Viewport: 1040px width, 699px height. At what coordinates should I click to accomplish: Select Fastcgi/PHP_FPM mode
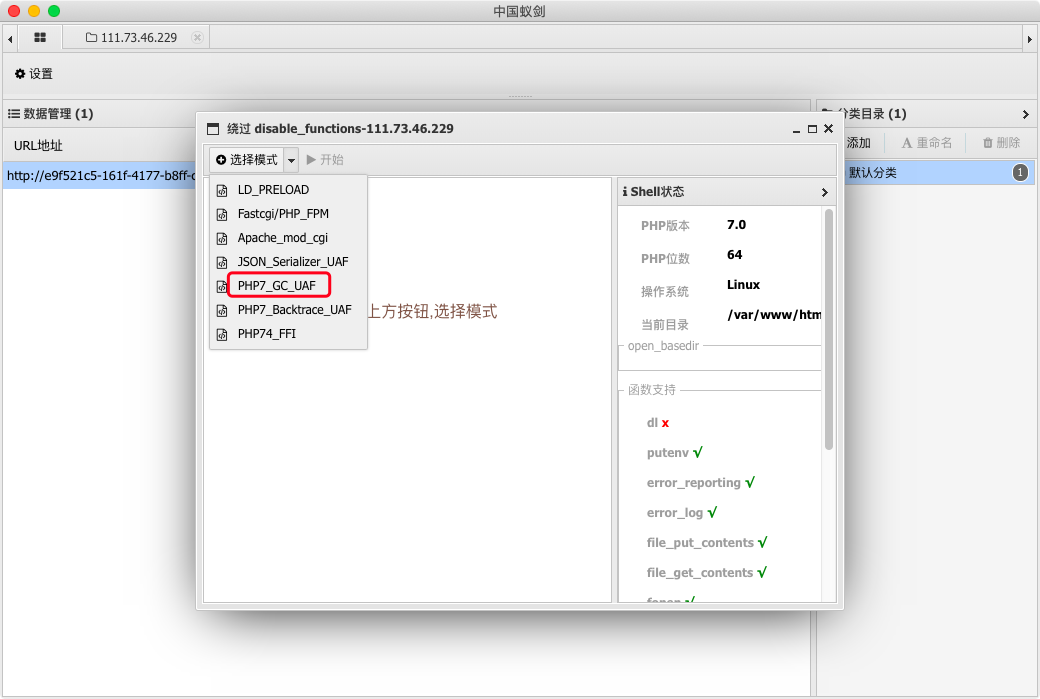coord(289,214)
